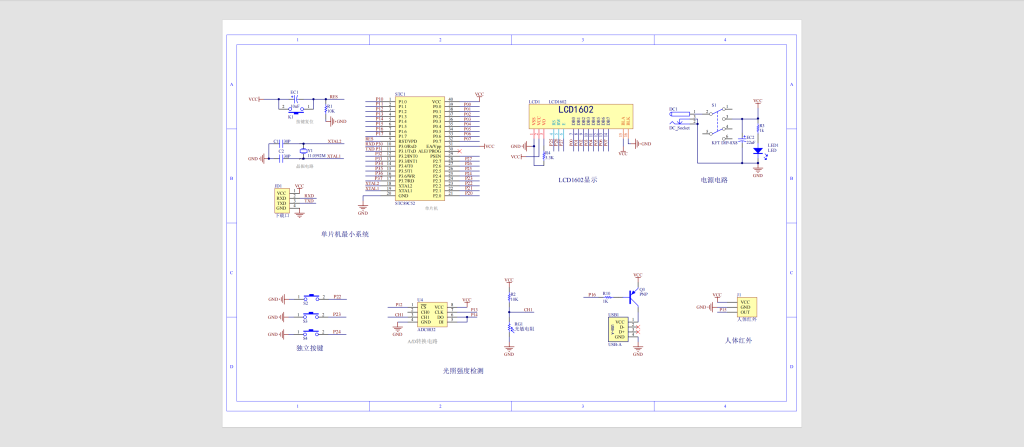
Task: Click the 光照强度检测 section label
Action: (x=463, y=370)
